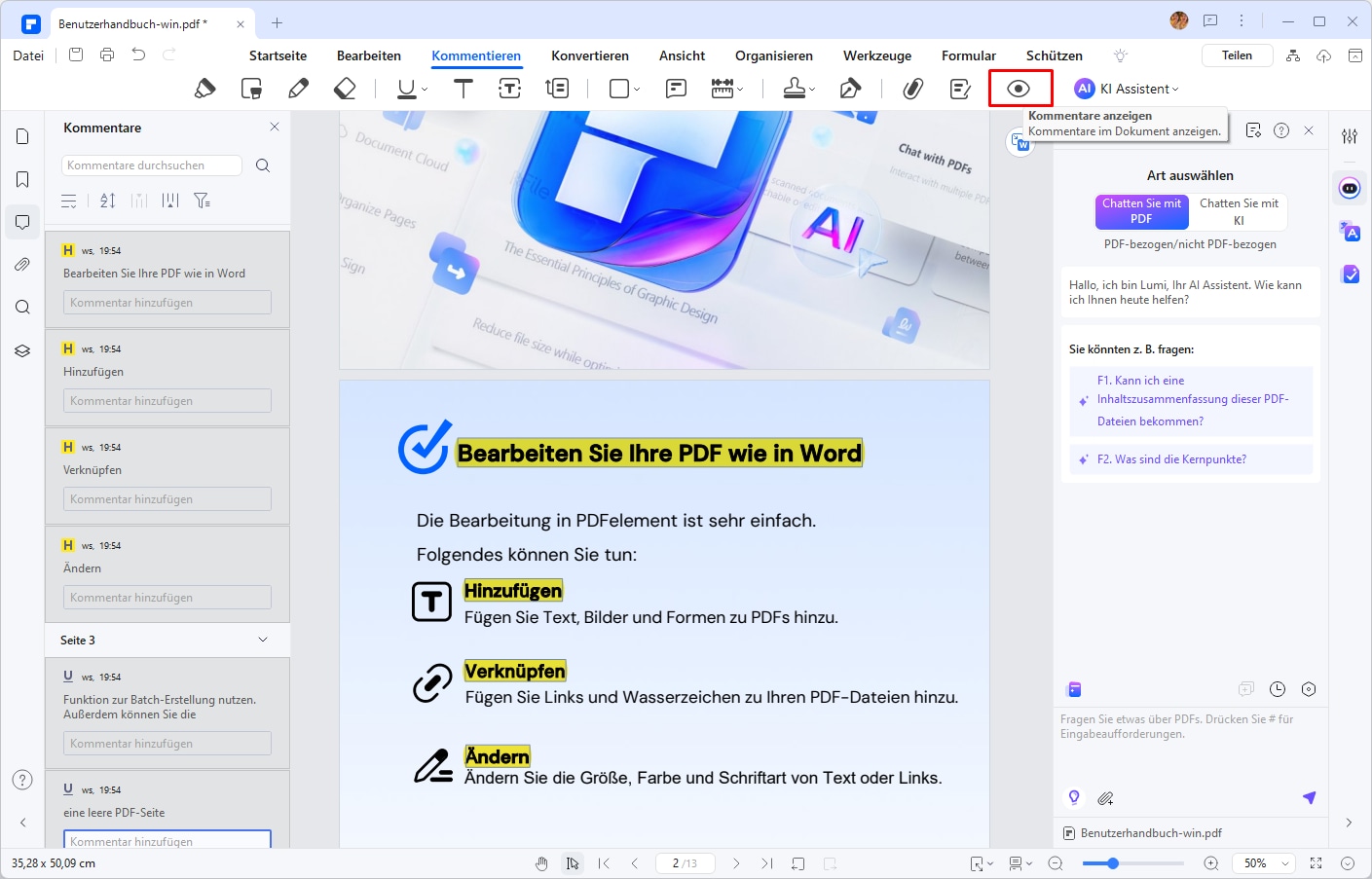Image resolution: width=1372 pixels, height=879 pixels.
Task: Send the AI chat message
Action: coord(1309,798)
